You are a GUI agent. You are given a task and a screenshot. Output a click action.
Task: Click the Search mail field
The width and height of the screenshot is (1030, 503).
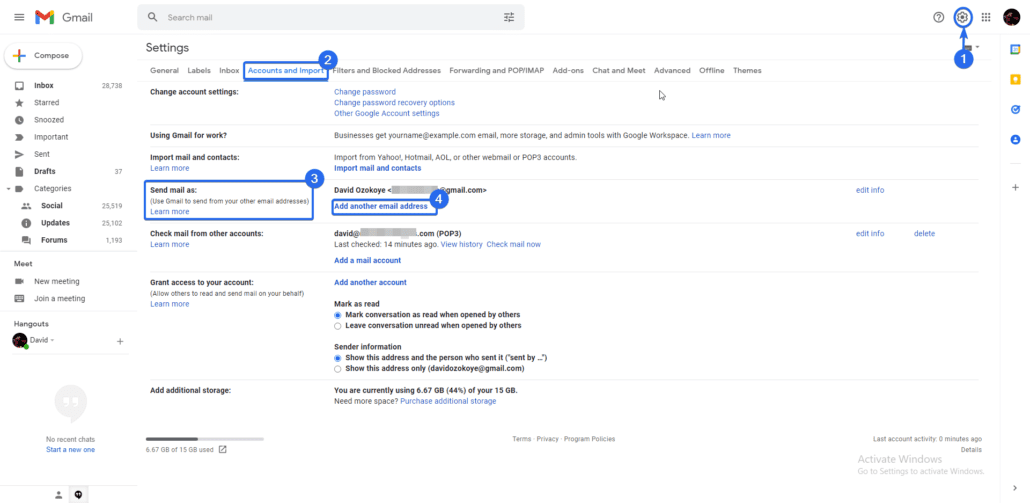[x=332, y=18]
